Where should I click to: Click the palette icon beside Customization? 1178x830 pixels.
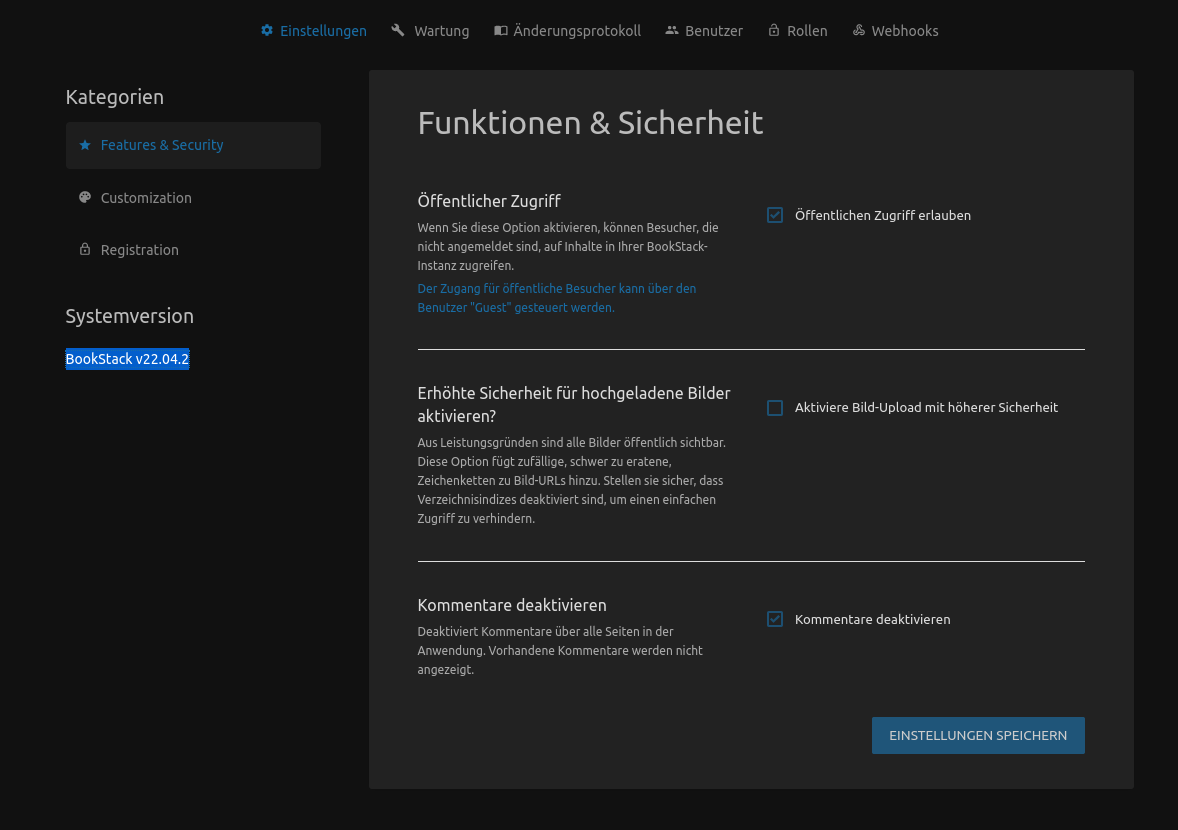[x=85, y=198]
